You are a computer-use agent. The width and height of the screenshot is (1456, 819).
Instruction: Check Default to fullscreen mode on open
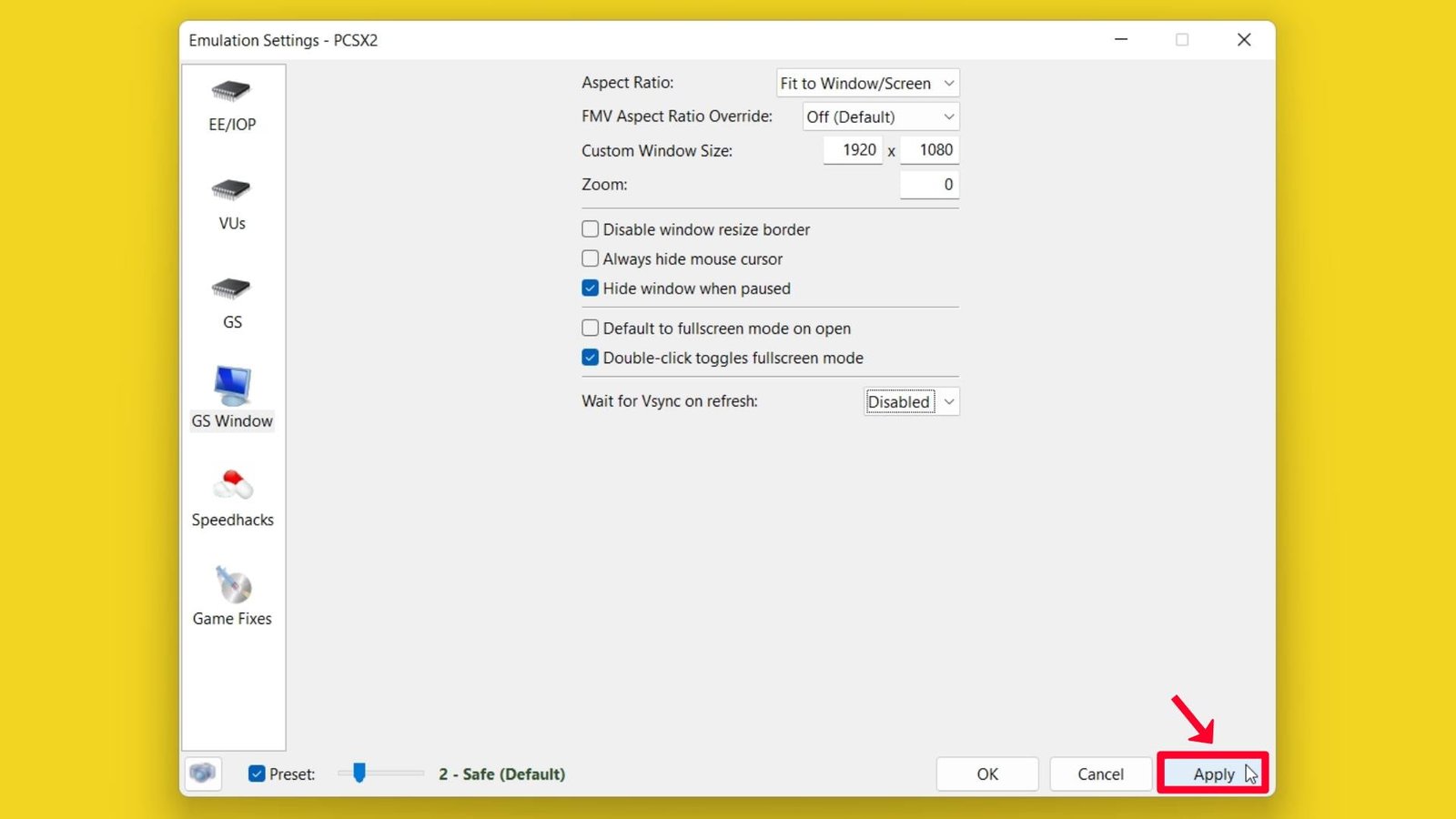[591, 328]
